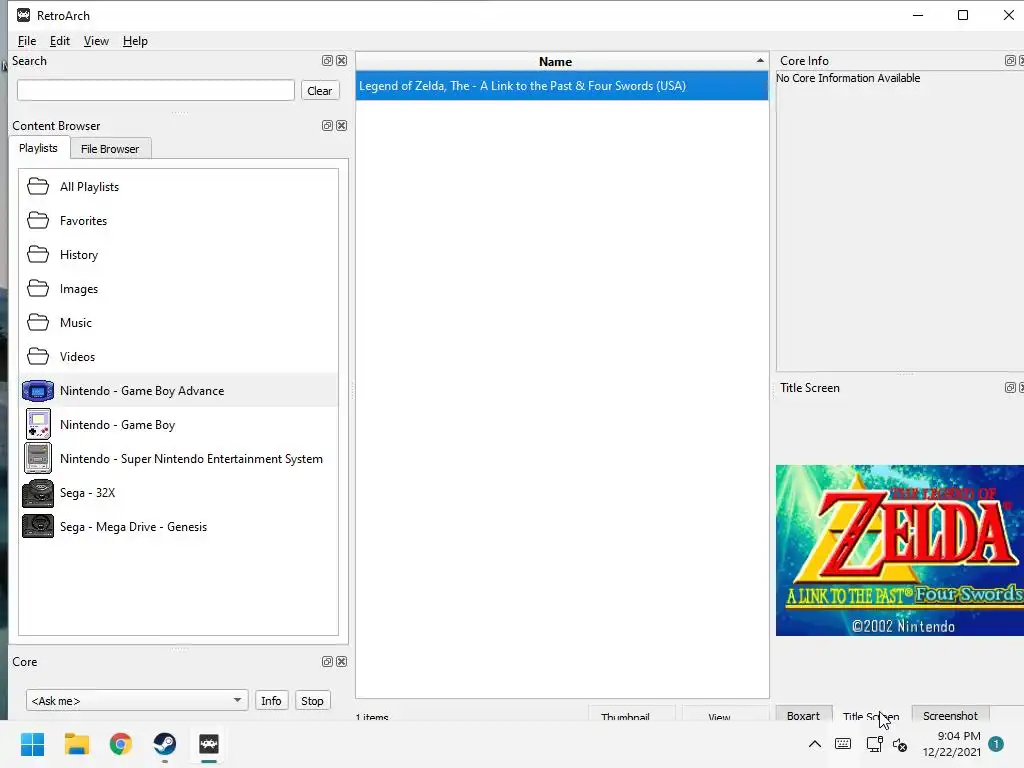
Task: Open the Favorites playlist
Action: pos(178,221)
